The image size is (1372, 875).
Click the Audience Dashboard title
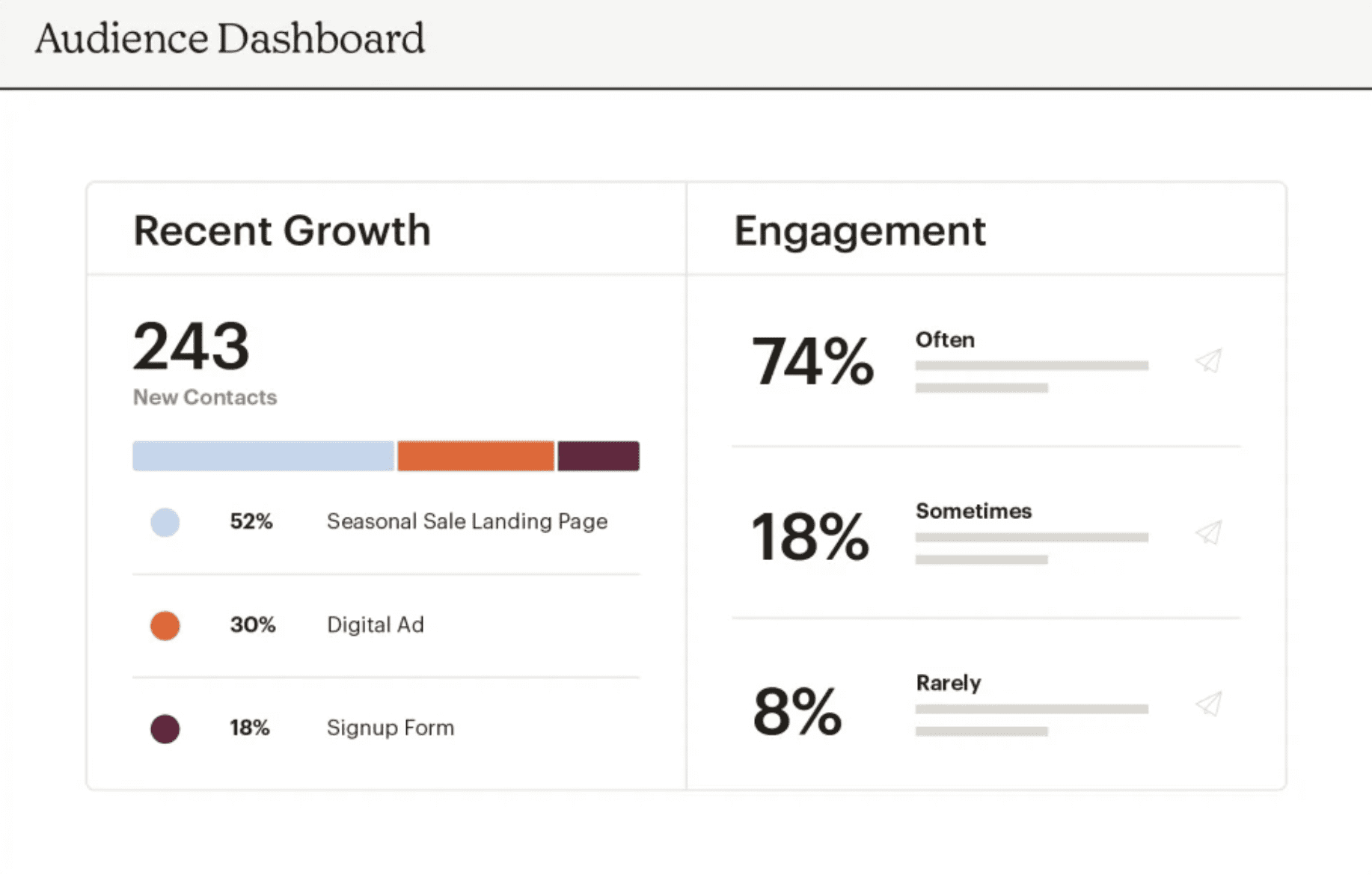pos(230,39)
